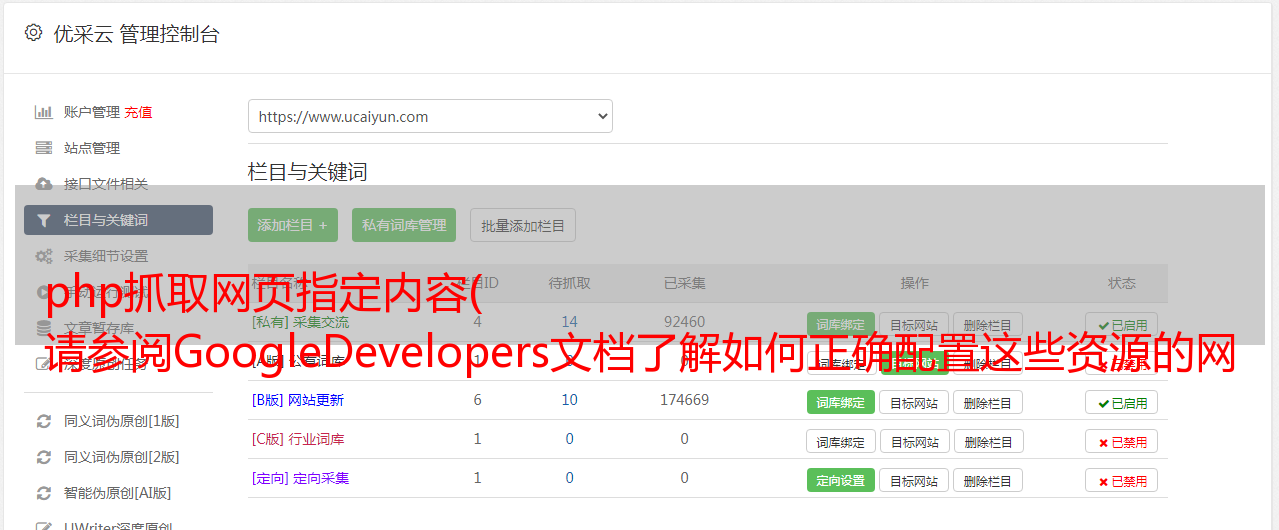
Task: Click the 操作 column header
Action: pos(915,283)
